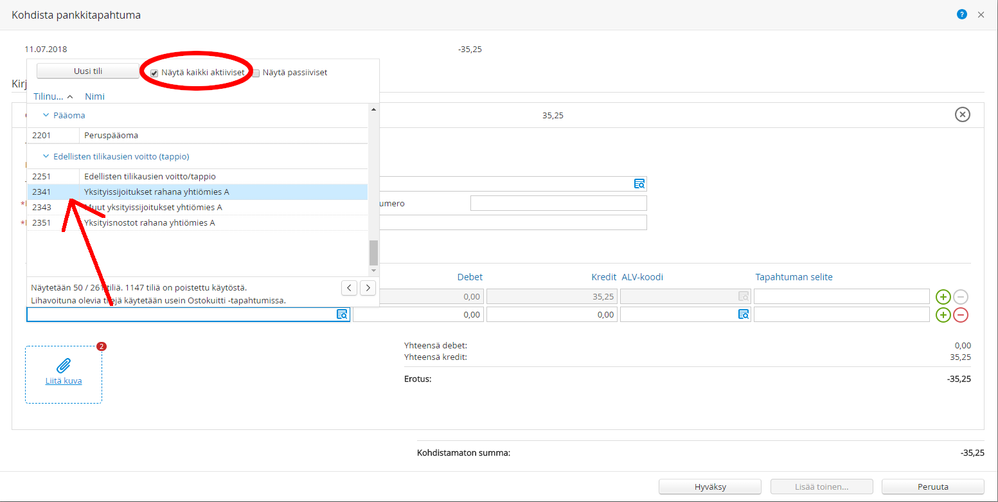Click the Uusi tili button
This screenshot has width=998, height=502.
(88, 71)
